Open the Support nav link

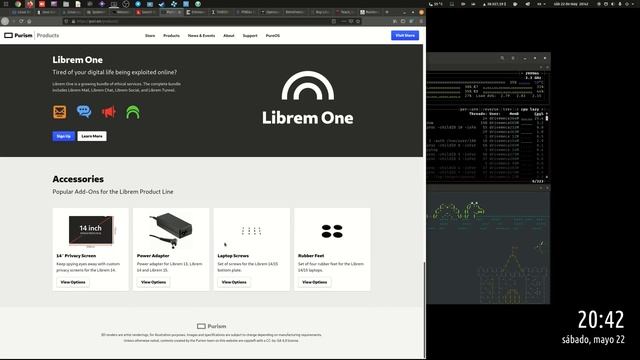coord(250,36)
